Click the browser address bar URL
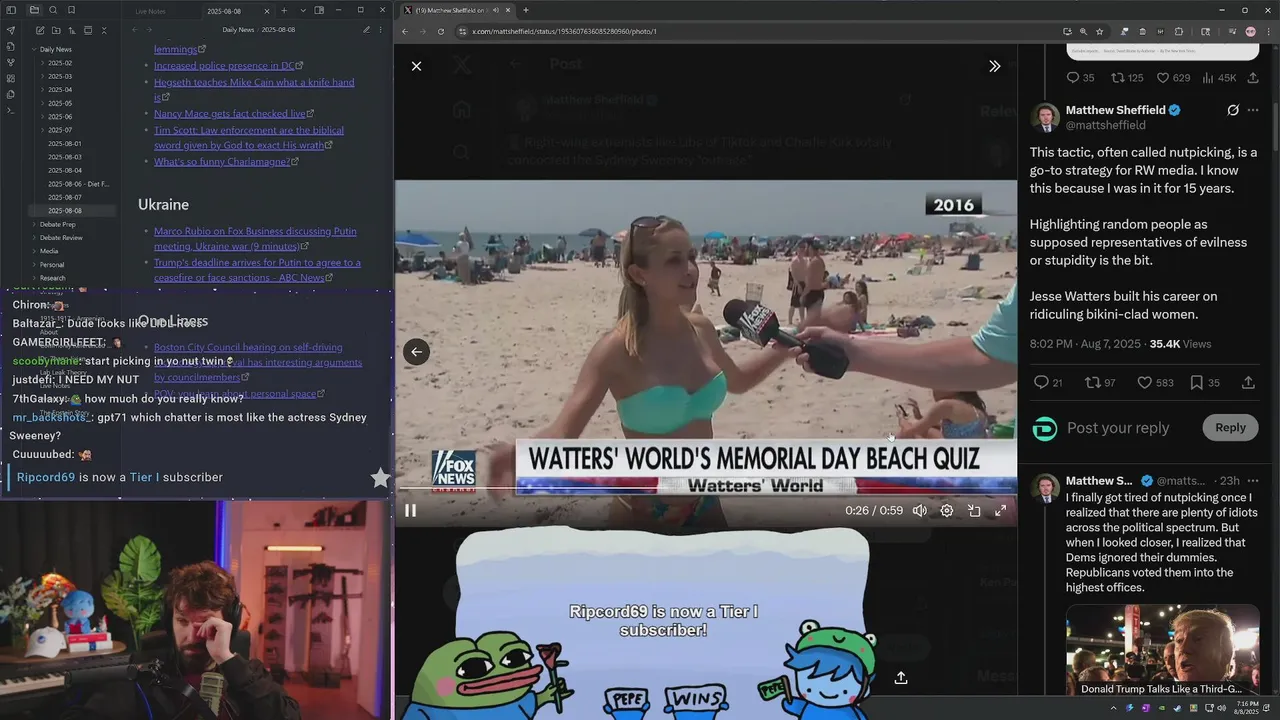This screenshot has height=720, width=1280. (564, 31)
